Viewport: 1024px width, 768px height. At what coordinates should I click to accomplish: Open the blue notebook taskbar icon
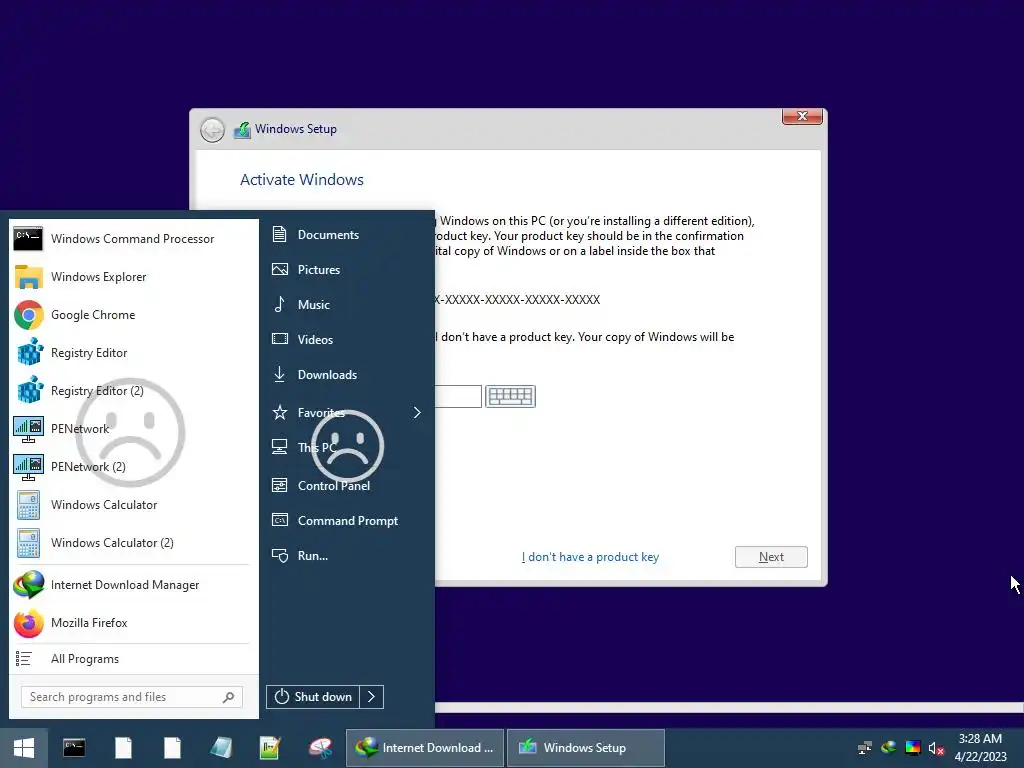(221, 748)
